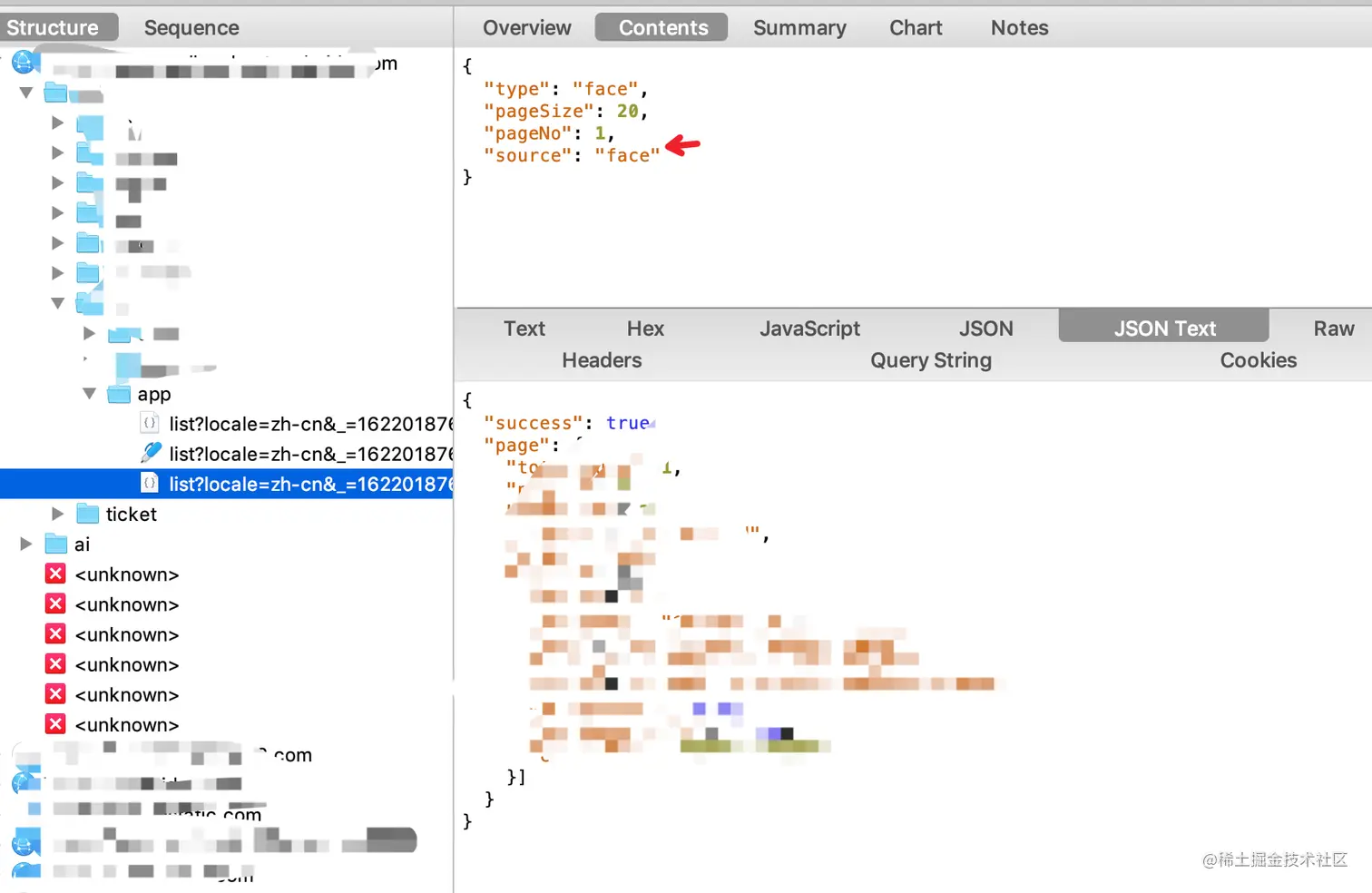This screenshot has height=893, width=1372.
Task: Select the first list?locale=zh-cn request
Action: (310, 424)
